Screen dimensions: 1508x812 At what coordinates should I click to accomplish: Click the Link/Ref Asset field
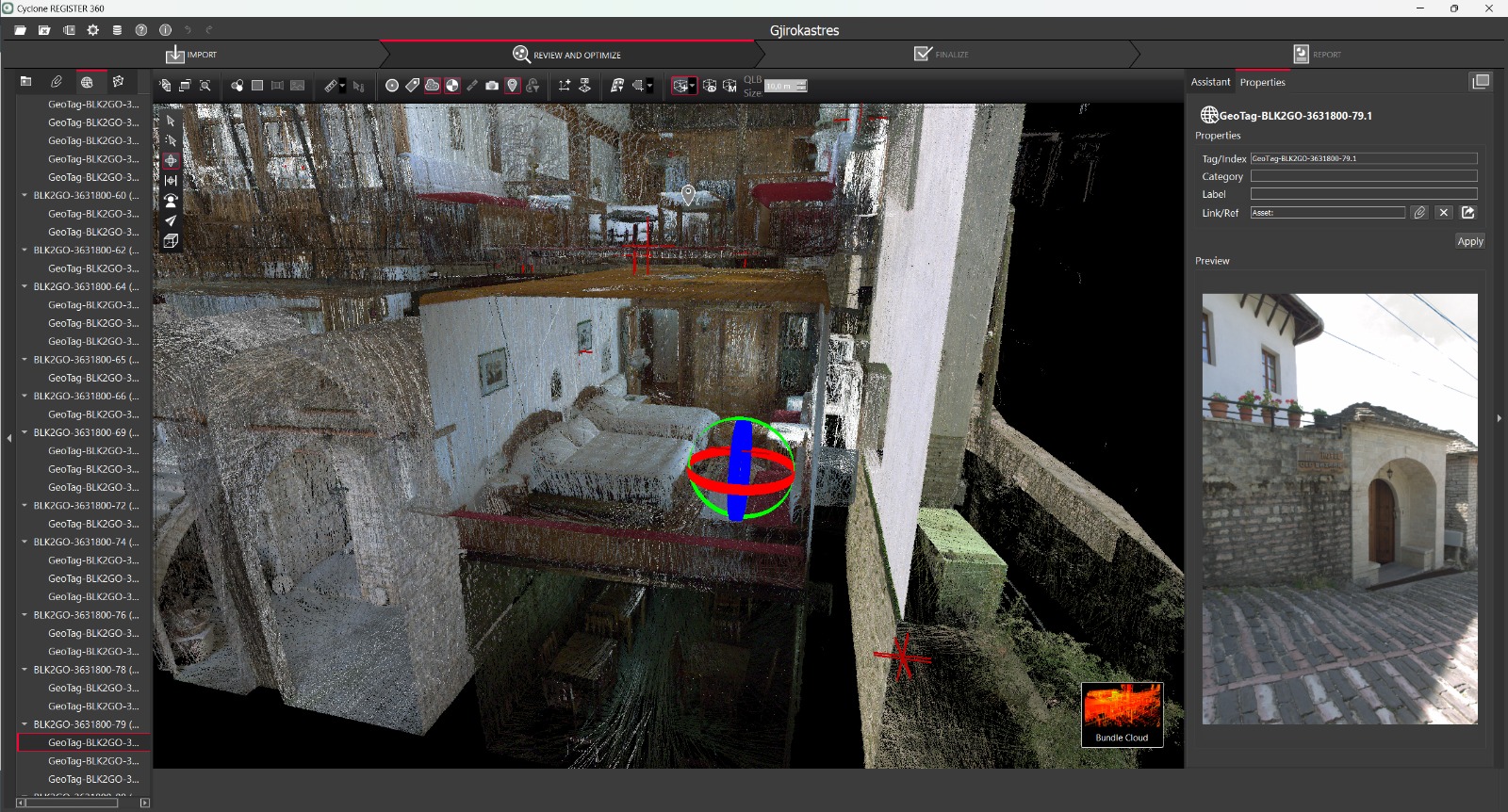click(x=1328, y=213)
